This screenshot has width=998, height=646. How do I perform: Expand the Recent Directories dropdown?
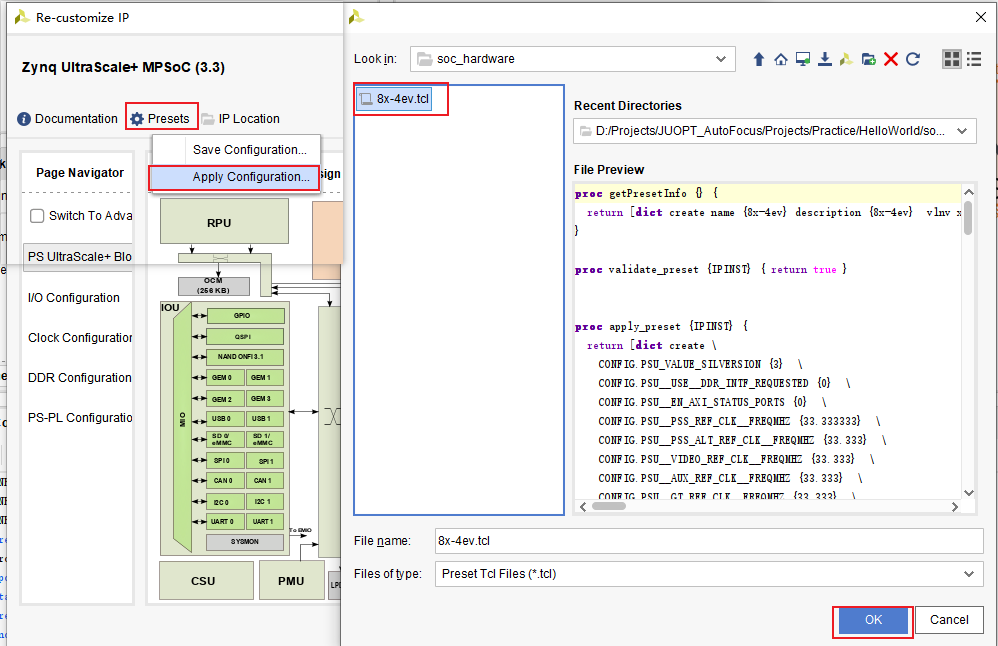pos(962,131)
